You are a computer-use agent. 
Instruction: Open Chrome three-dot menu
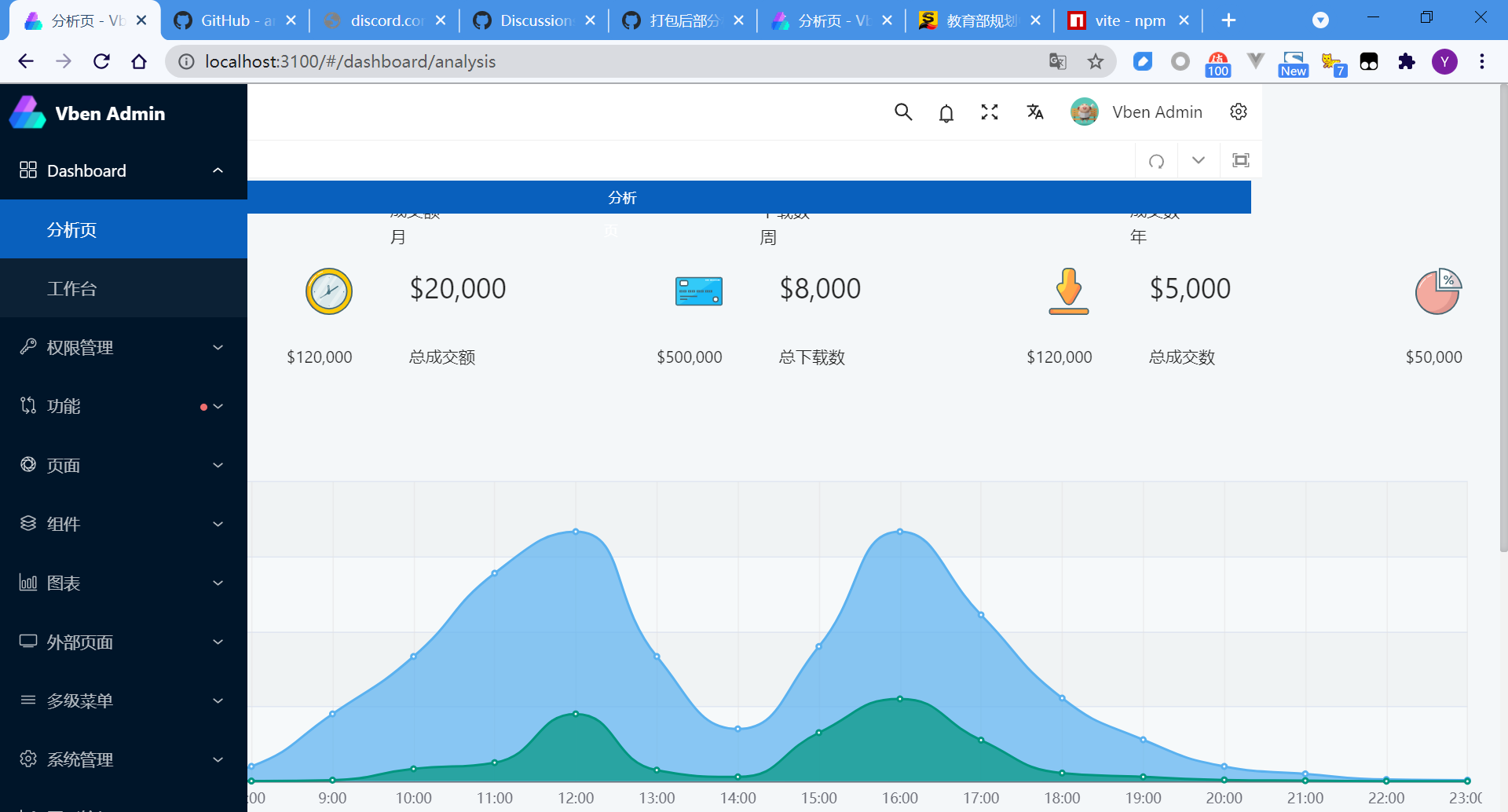point(1482,61)
